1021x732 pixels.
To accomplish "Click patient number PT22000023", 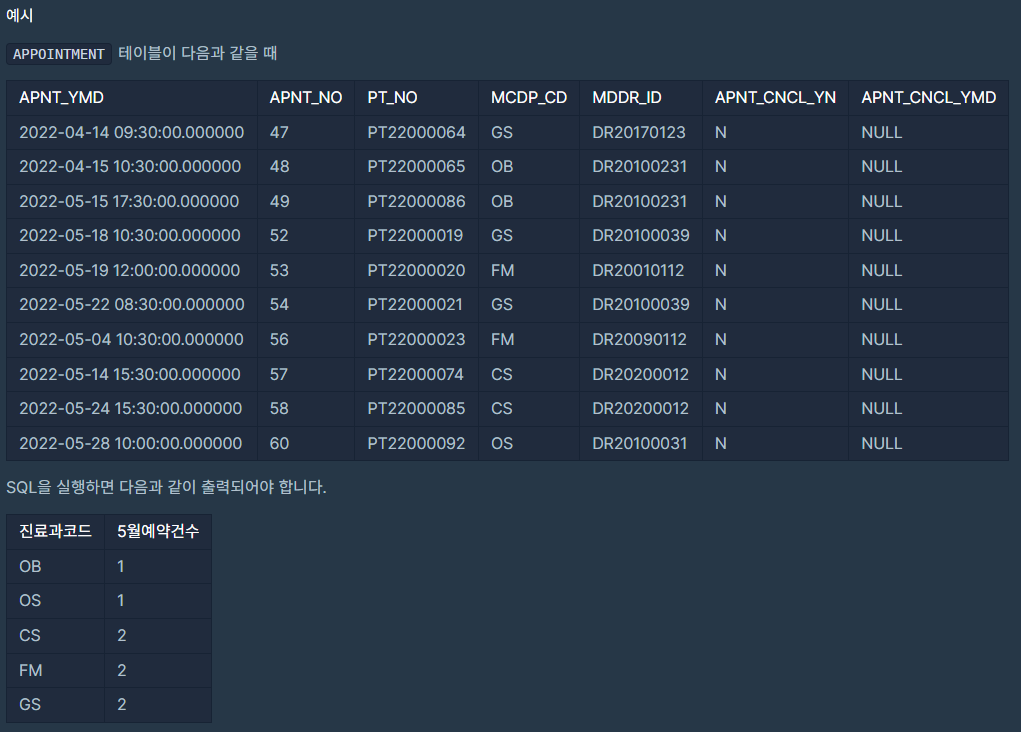I will coord(416,339).
